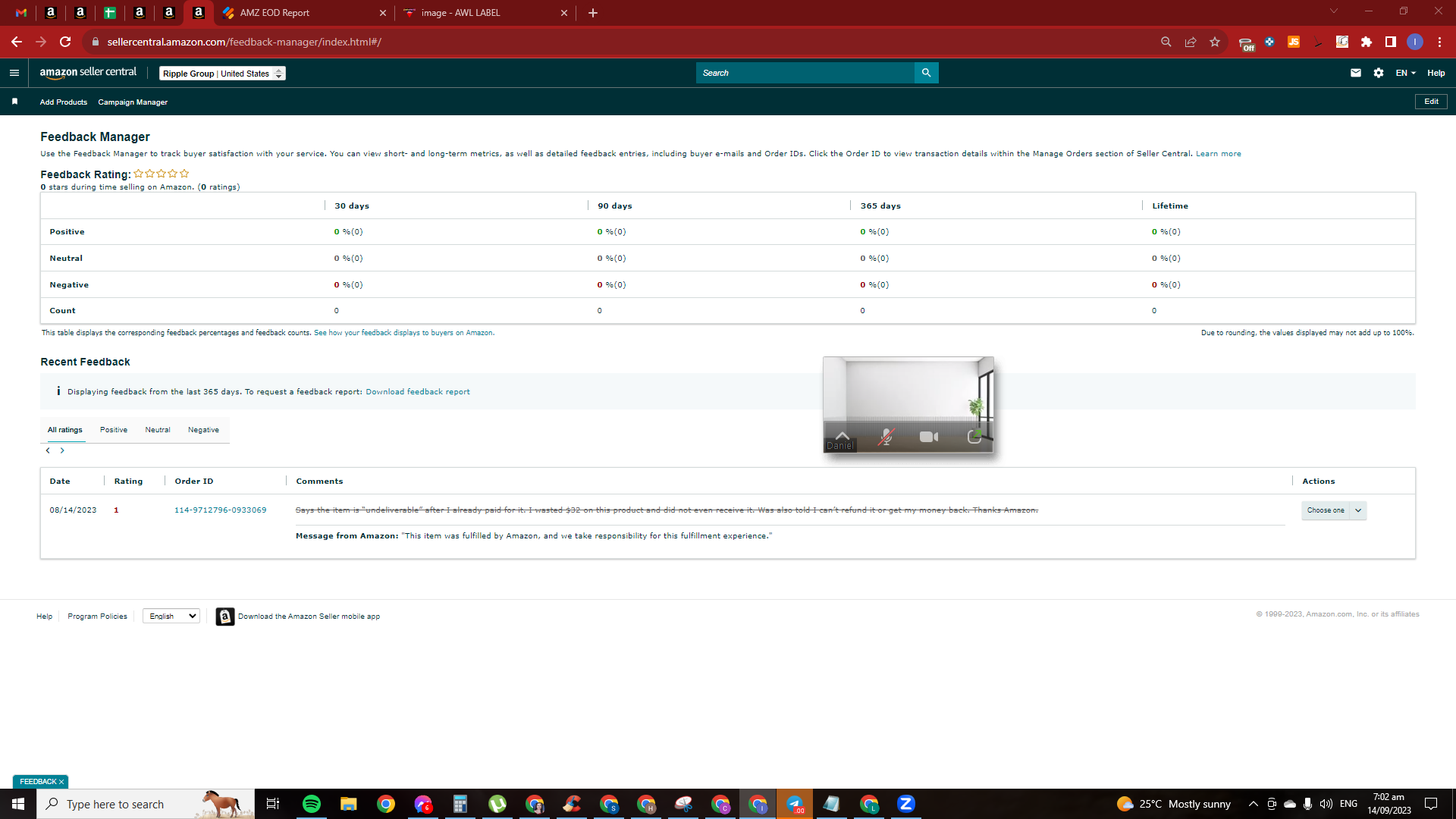1456x819 pixels.
Task: Open the Gmail pinned tab
Action: [x=21, y=13]
